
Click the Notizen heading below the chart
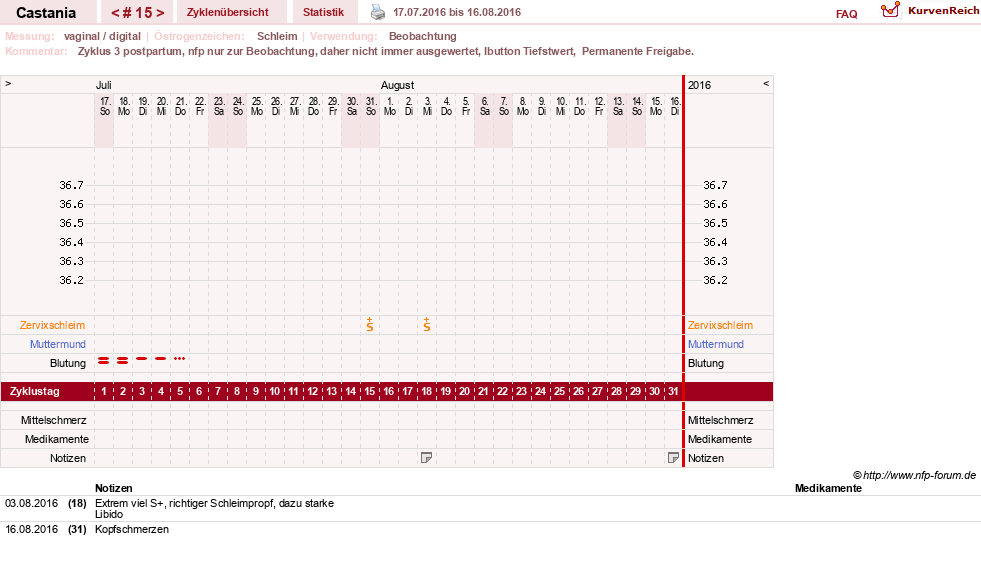pyautogui.click(x=114, y=488)
